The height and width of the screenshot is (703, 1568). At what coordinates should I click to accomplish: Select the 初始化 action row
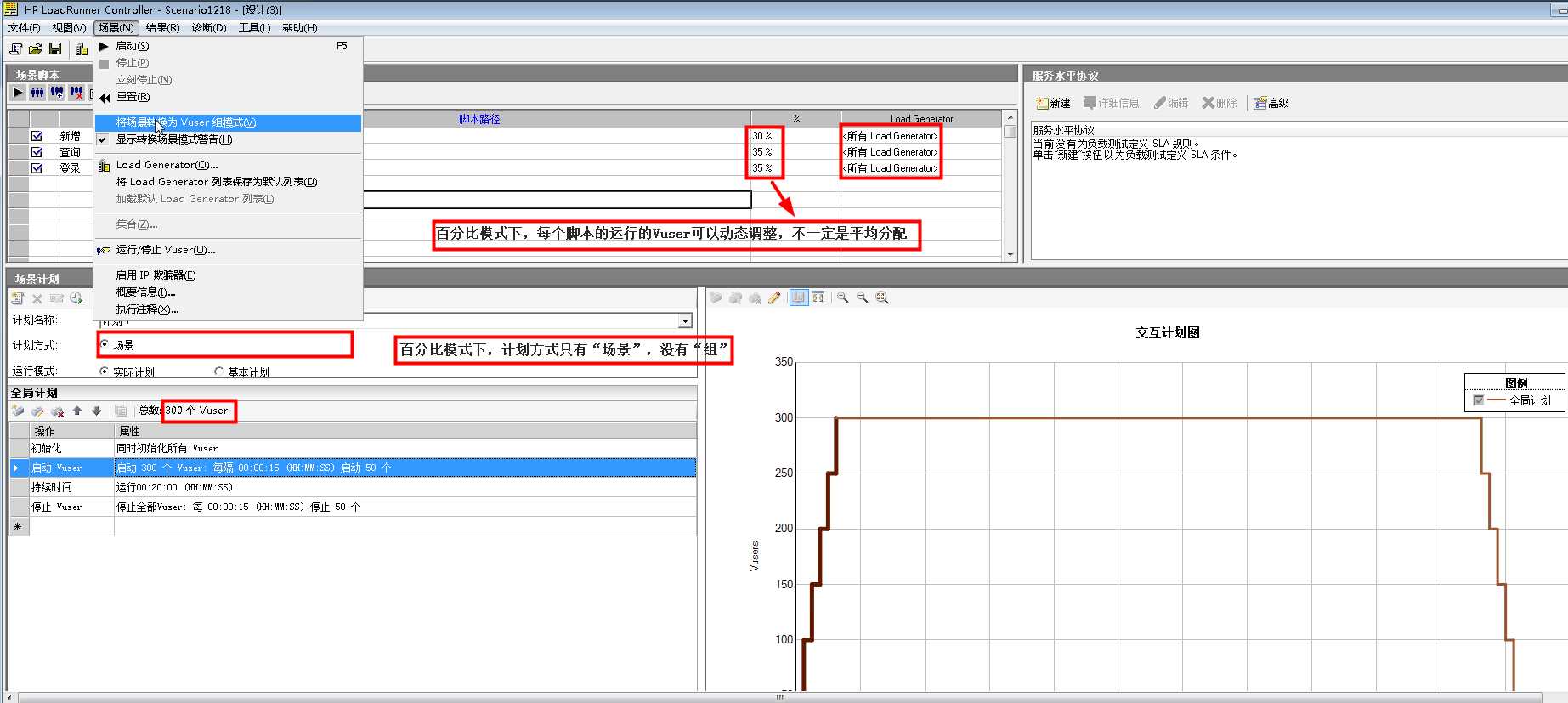tap(353, 448)
